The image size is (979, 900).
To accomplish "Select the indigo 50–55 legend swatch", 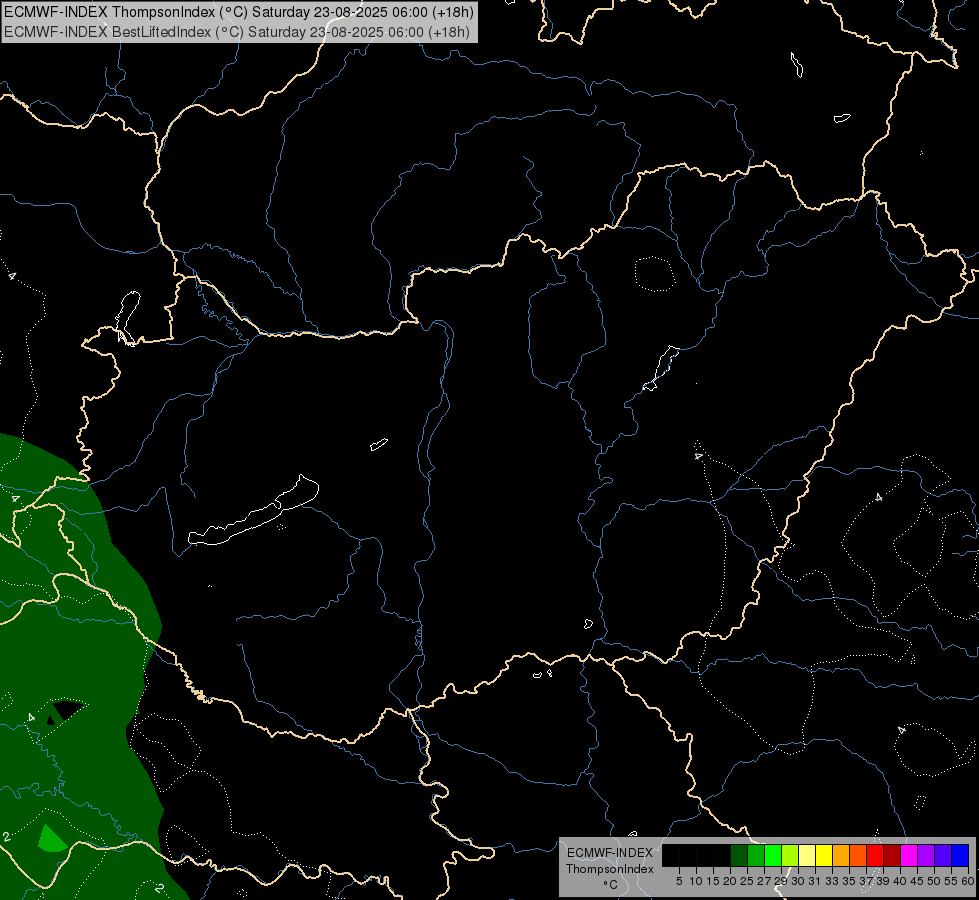I will (943, 855).
